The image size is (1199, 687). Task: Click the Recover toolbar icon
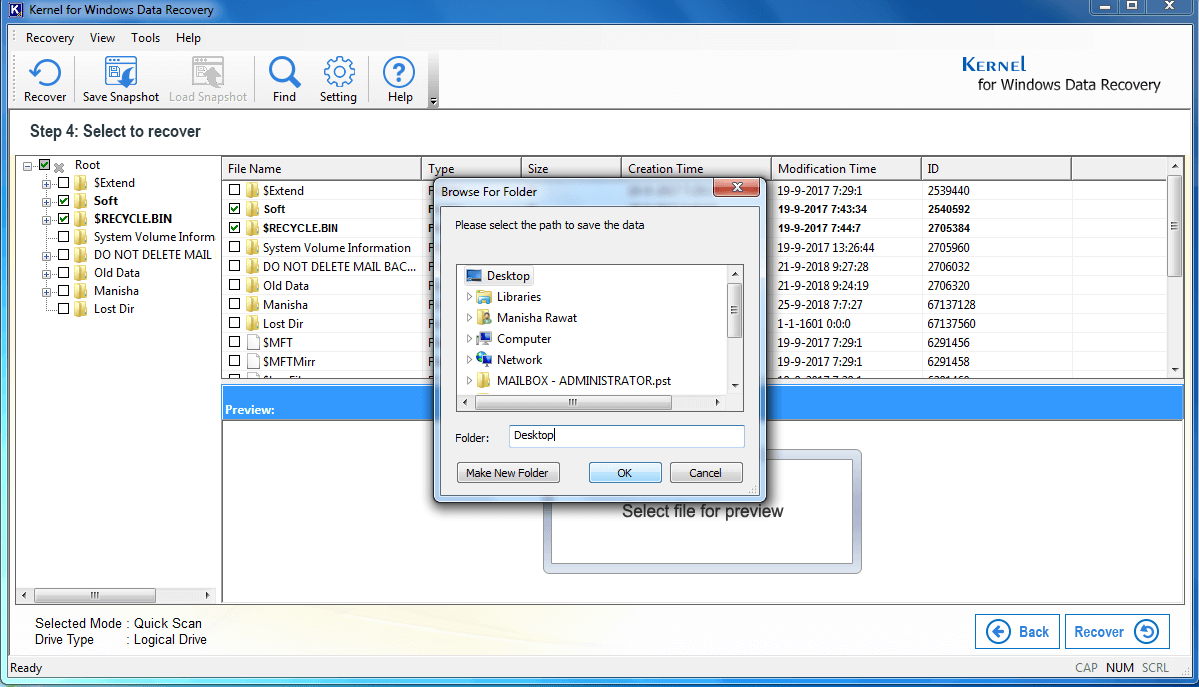tap(44, 73)
